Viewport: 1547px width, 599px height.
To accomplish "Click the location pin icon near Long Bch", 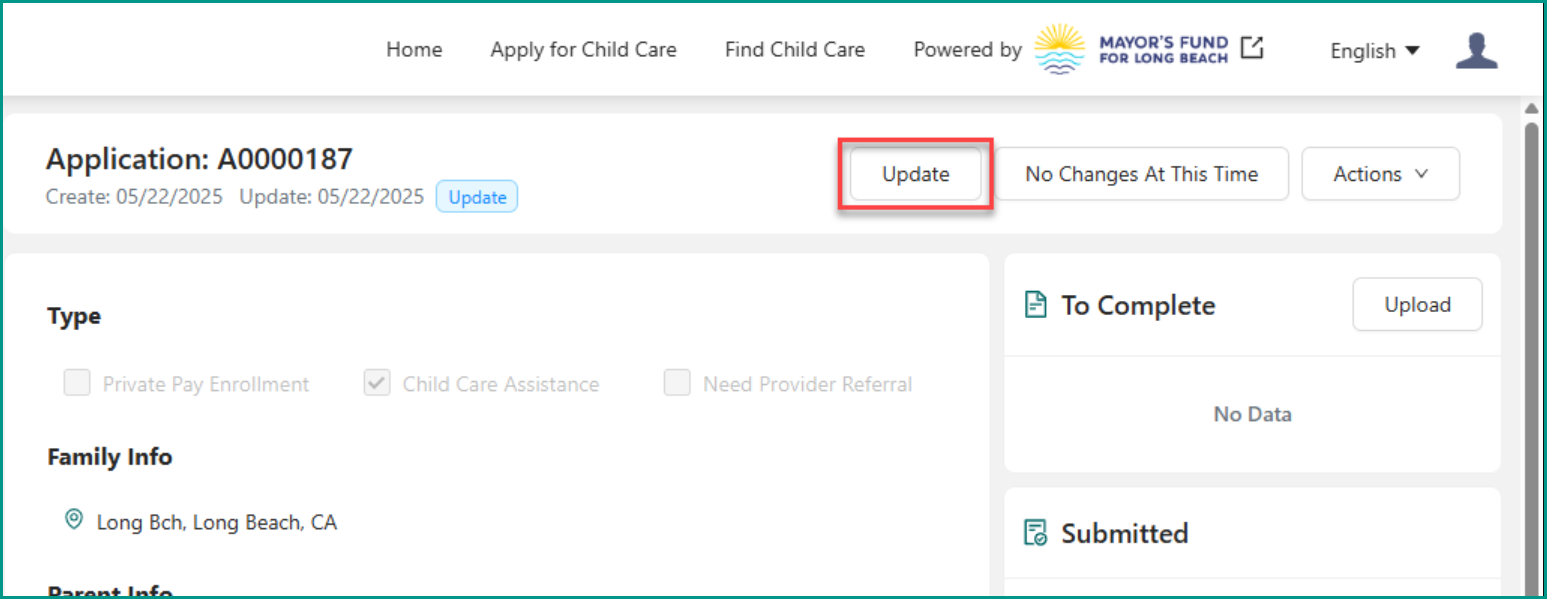I will coord(73,520).
